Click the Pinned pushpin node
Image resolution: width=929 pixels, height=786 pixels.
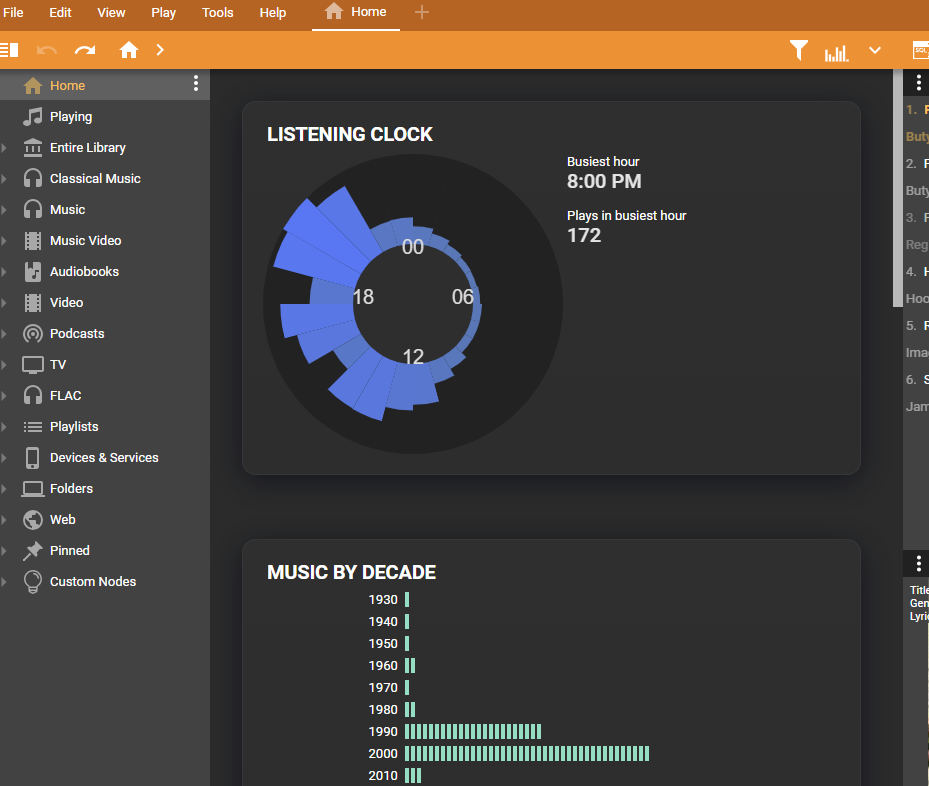coord(69,550)
